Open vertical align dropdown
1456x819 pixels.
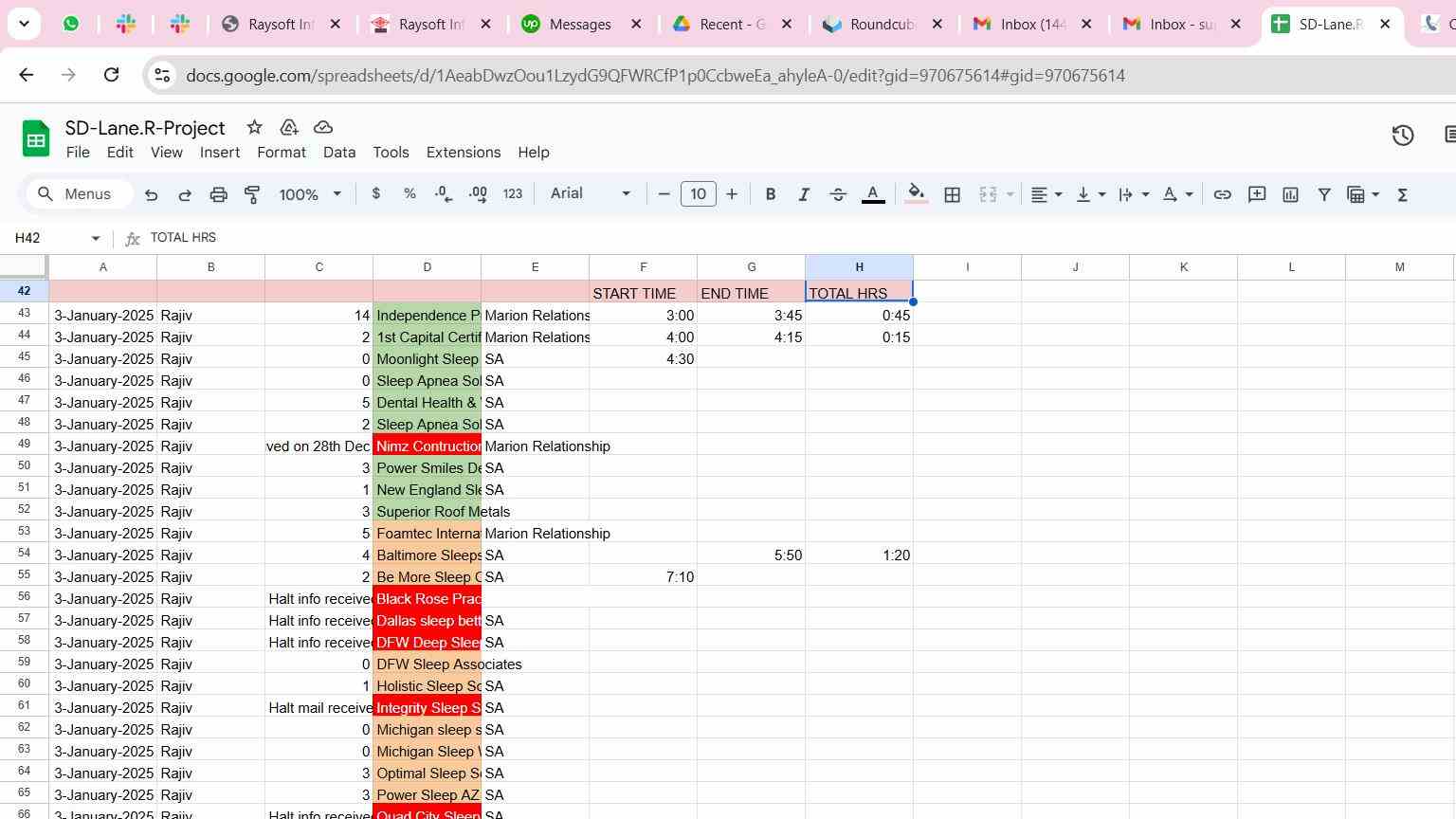click(1091, 194)
